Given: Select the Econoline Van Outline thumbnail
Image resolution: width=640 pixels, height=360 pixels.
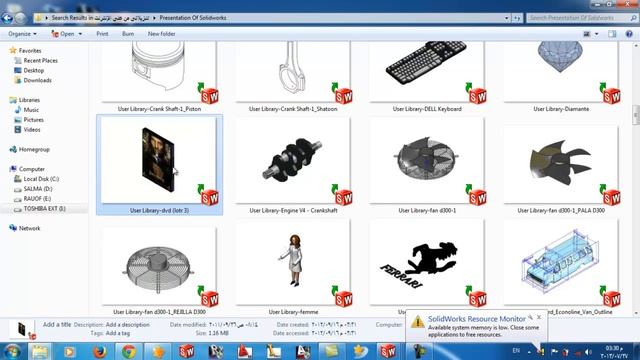Looking at the screenshot, I should tap(561, 263).
